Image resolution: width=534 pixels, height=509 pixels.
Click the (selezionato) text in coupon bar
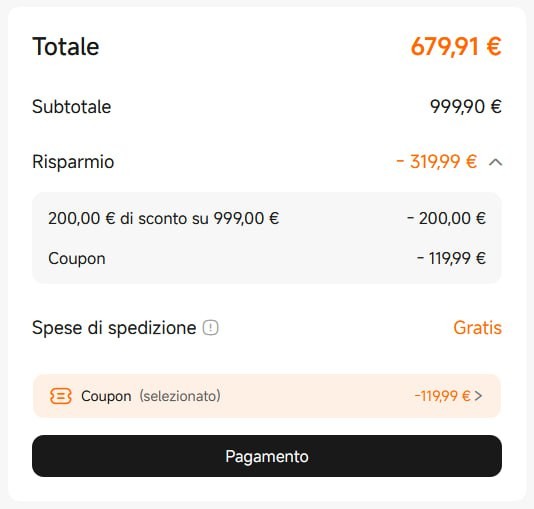click(180, 396)
